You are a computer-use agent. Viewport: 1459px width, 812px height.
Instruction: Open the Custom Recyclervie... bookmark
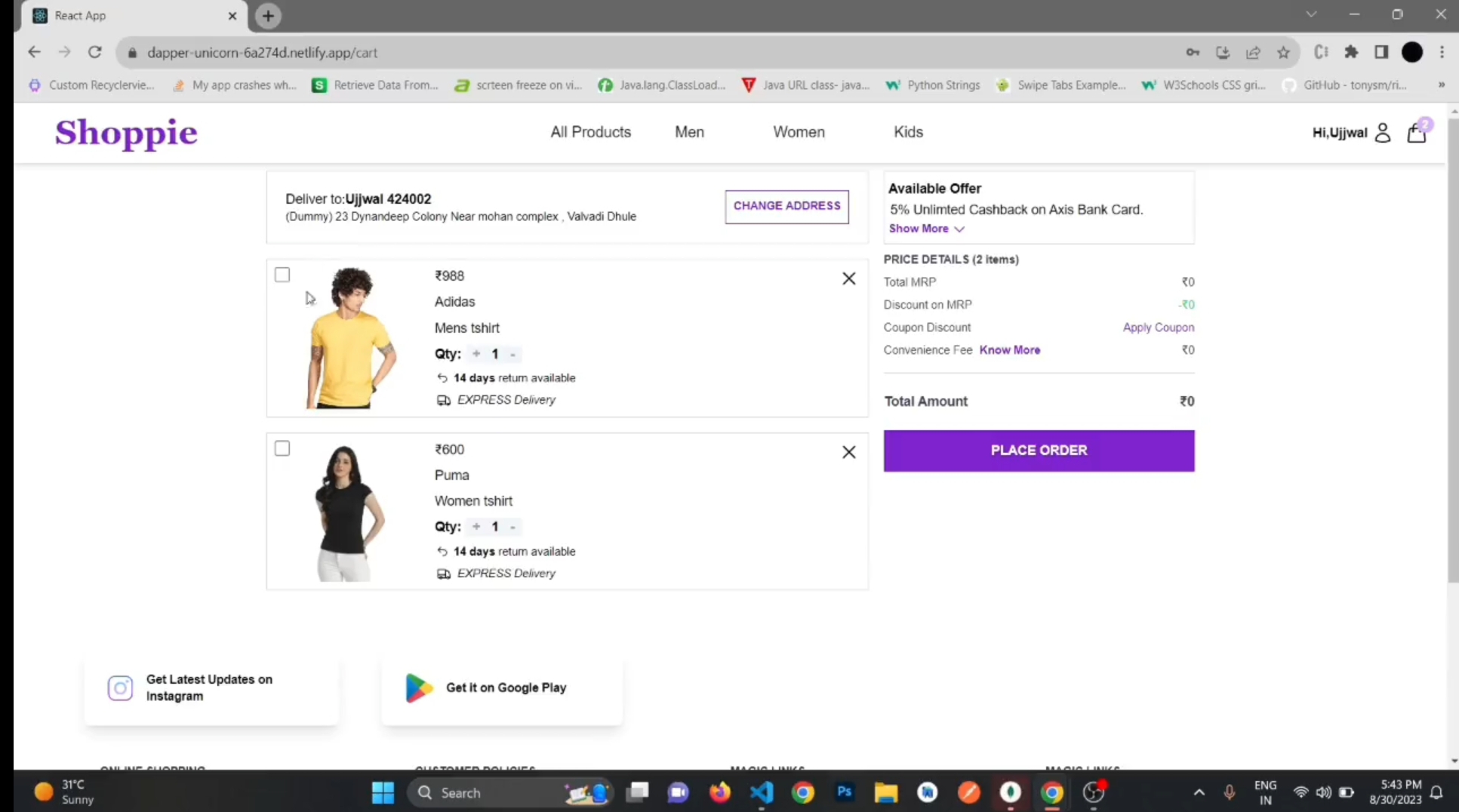91,85
